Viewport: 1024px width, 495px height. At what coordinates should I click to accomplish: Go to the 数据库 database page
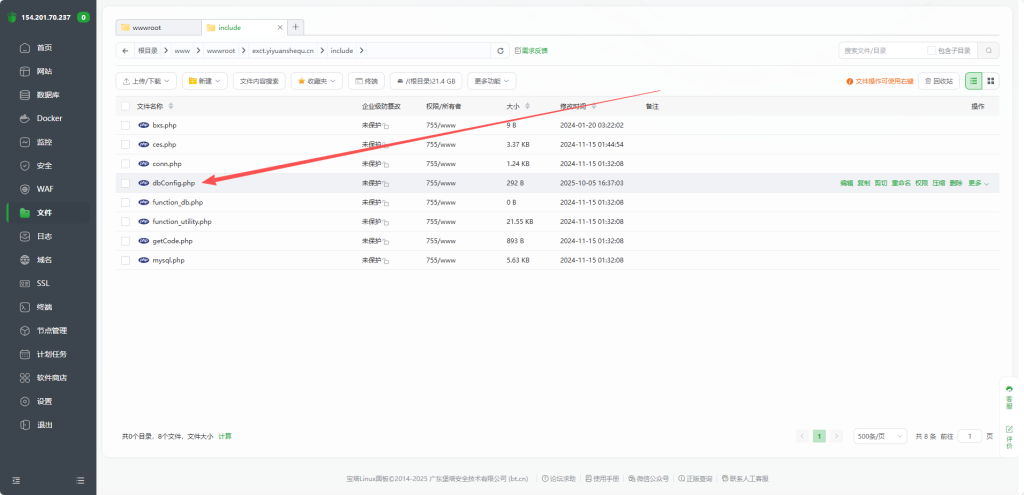pos(48,95)
